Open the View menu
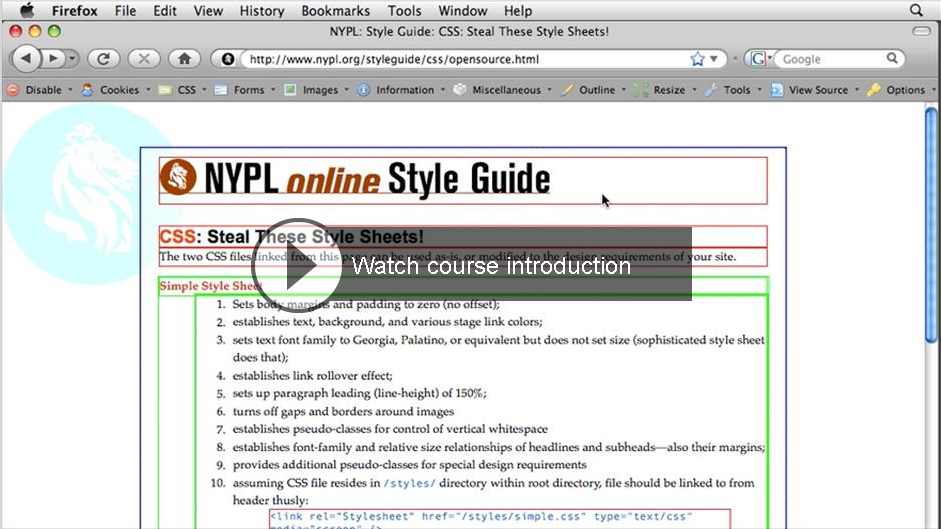The height and width of the screenshot is (529, 941). point(208,11)
